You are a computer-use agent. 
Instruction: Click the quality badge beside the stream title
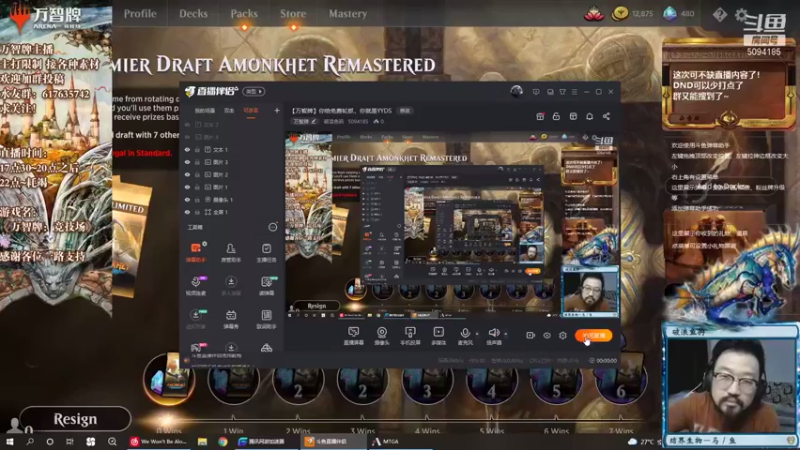(405, 111)
